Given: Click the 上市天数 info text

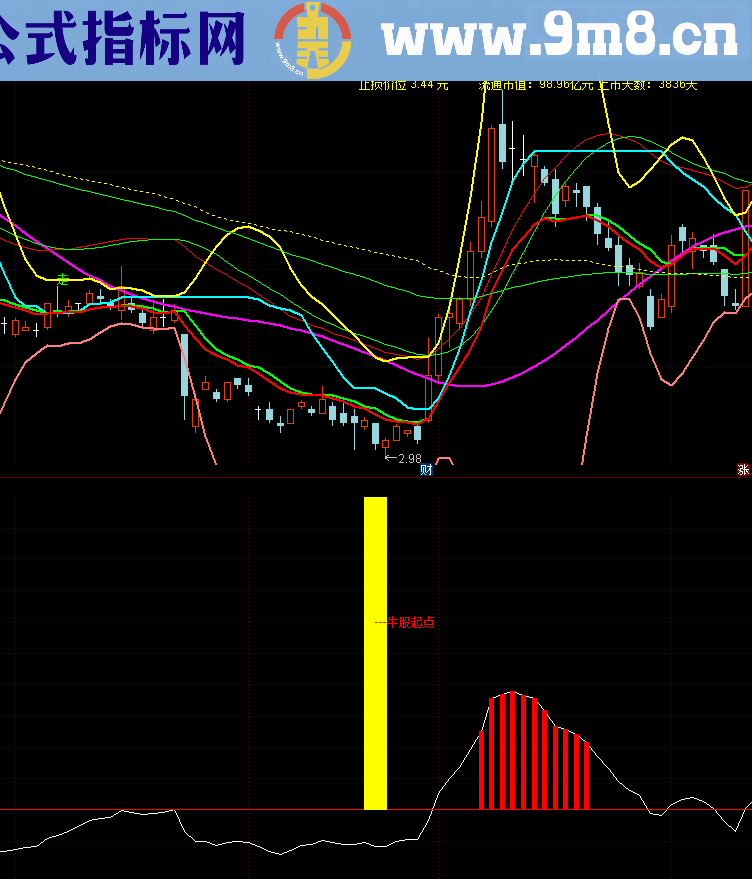Looking at the screenshot, I should [x=648, y=86].
